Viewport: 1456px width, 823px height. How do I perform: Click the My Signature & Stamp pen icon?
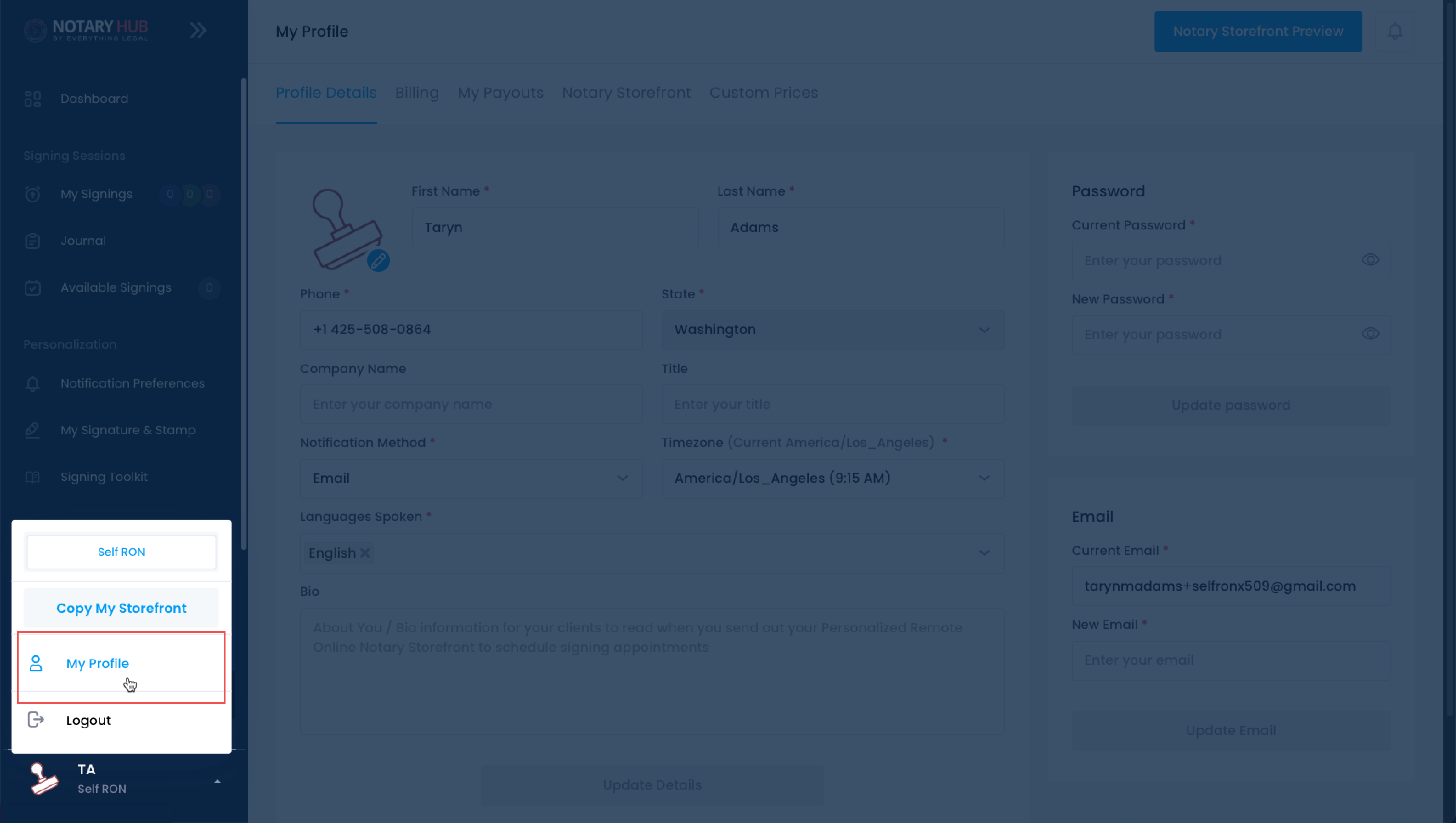pos(33,430)
